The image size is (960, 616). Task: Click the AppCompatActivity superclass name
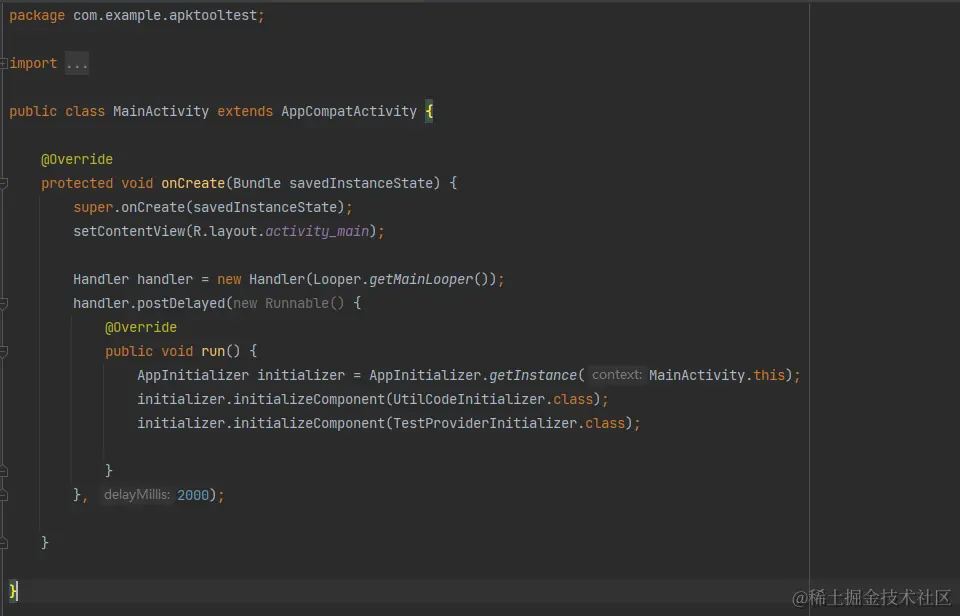click(349, 111)
